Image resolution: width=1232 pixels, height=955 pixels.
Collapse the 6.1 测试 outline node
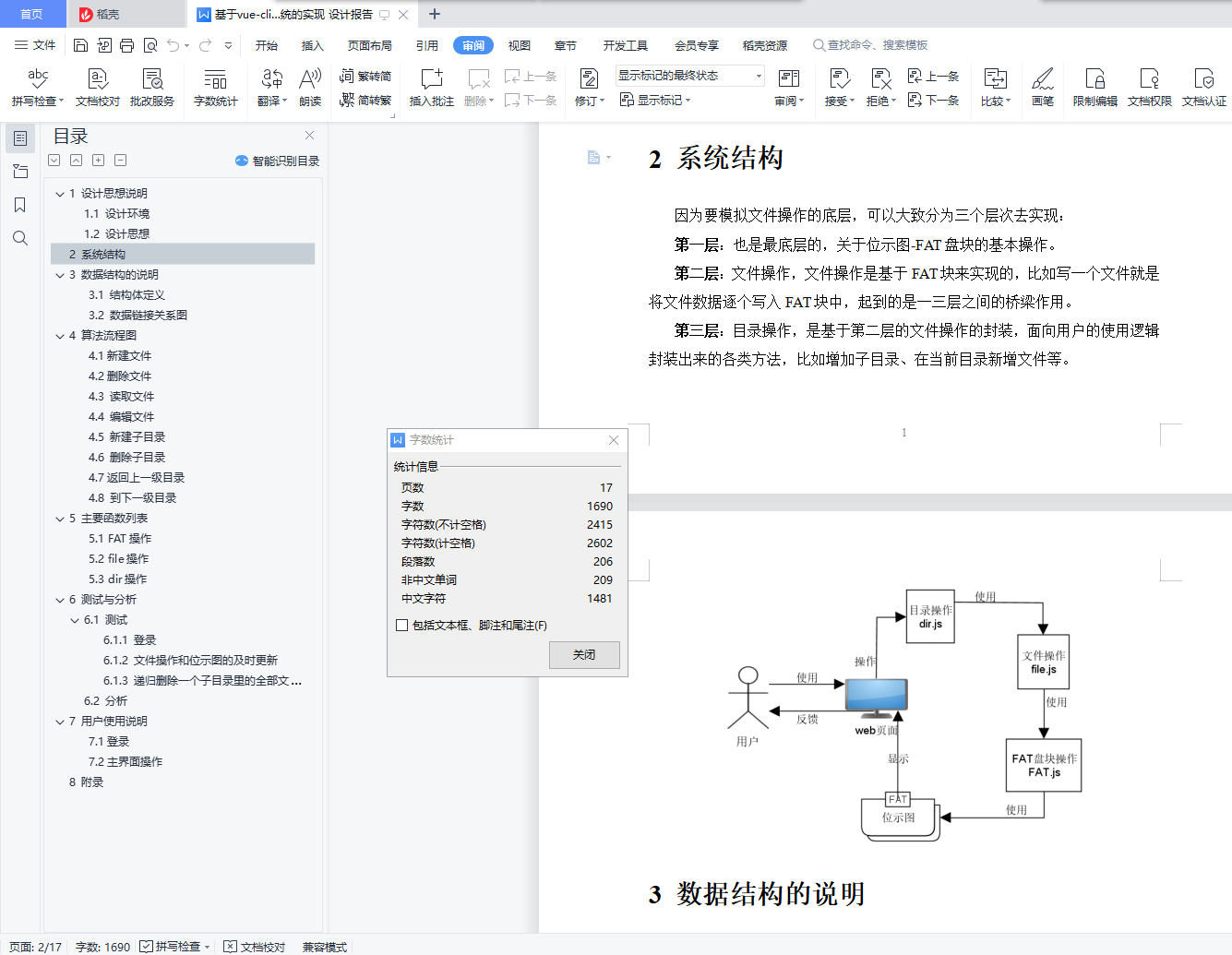pyautogui.click(x=75, y=620)
